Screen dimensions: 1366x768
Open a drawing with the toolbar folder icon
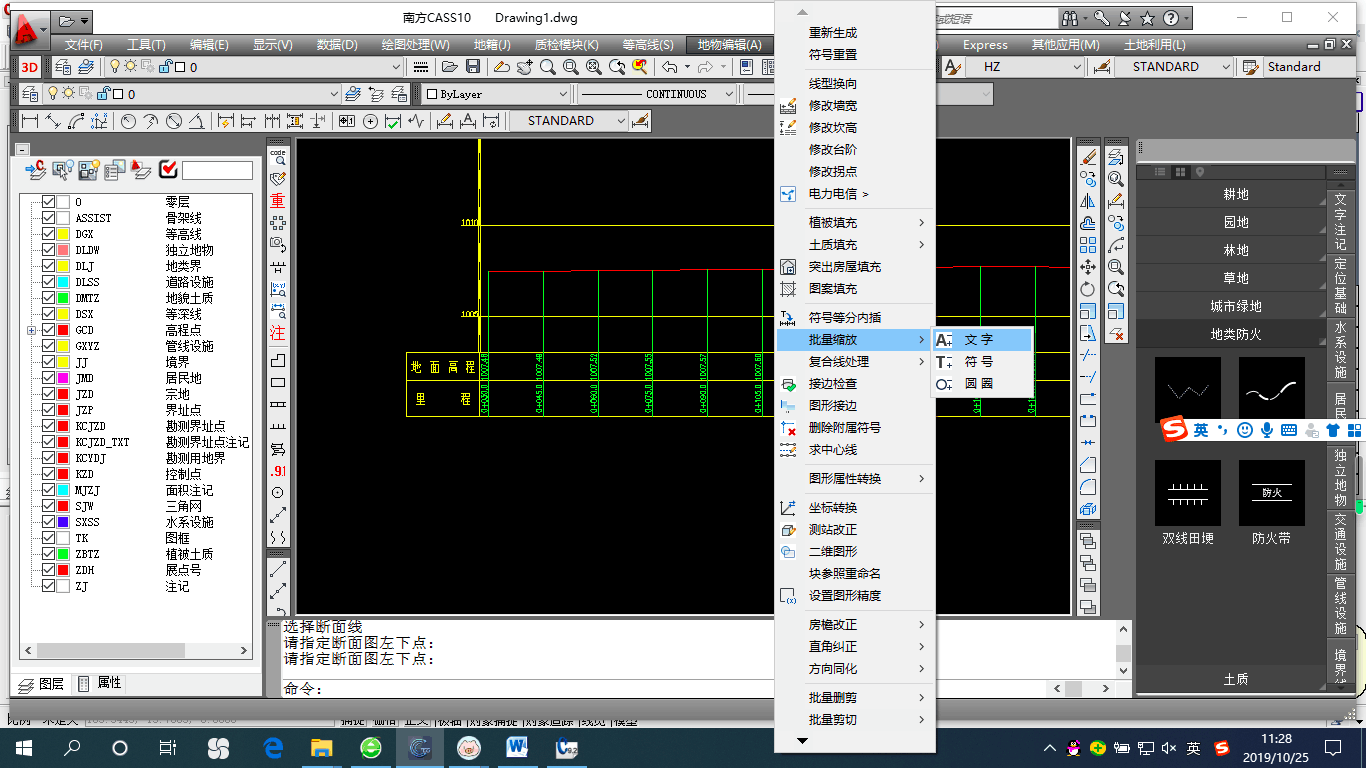pos(450,67)
